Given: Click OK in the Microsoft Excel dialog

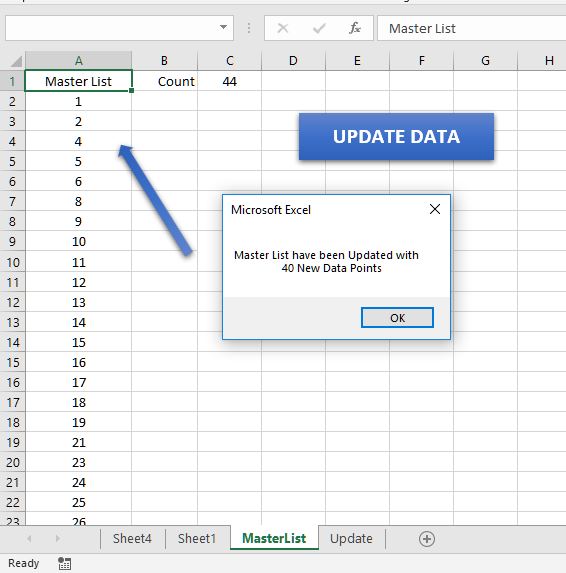Looking at the screenshot, I should pos(397,318).
